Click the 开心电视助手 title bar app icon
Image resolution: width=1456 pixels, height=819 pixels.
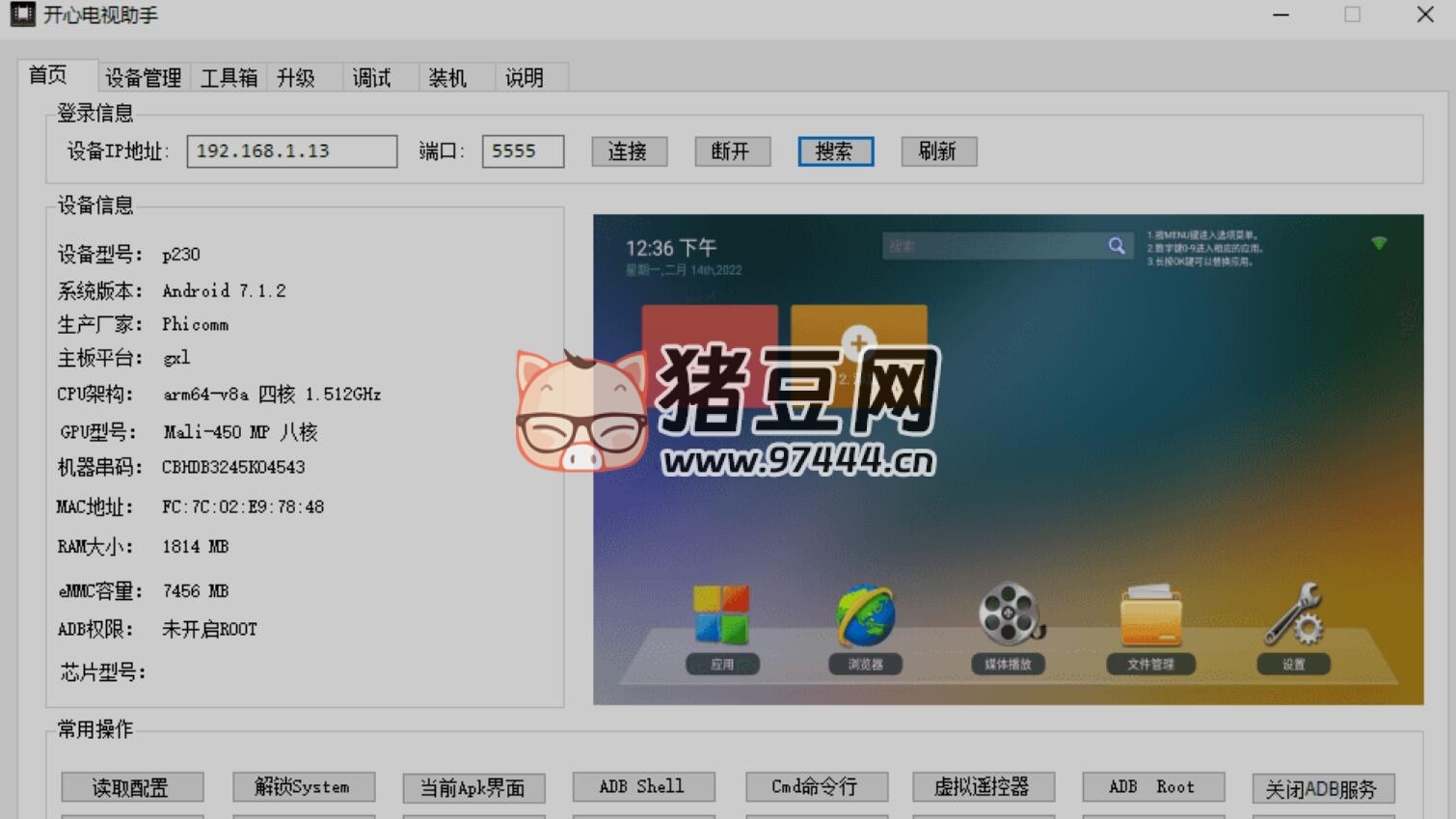point(21,14)
